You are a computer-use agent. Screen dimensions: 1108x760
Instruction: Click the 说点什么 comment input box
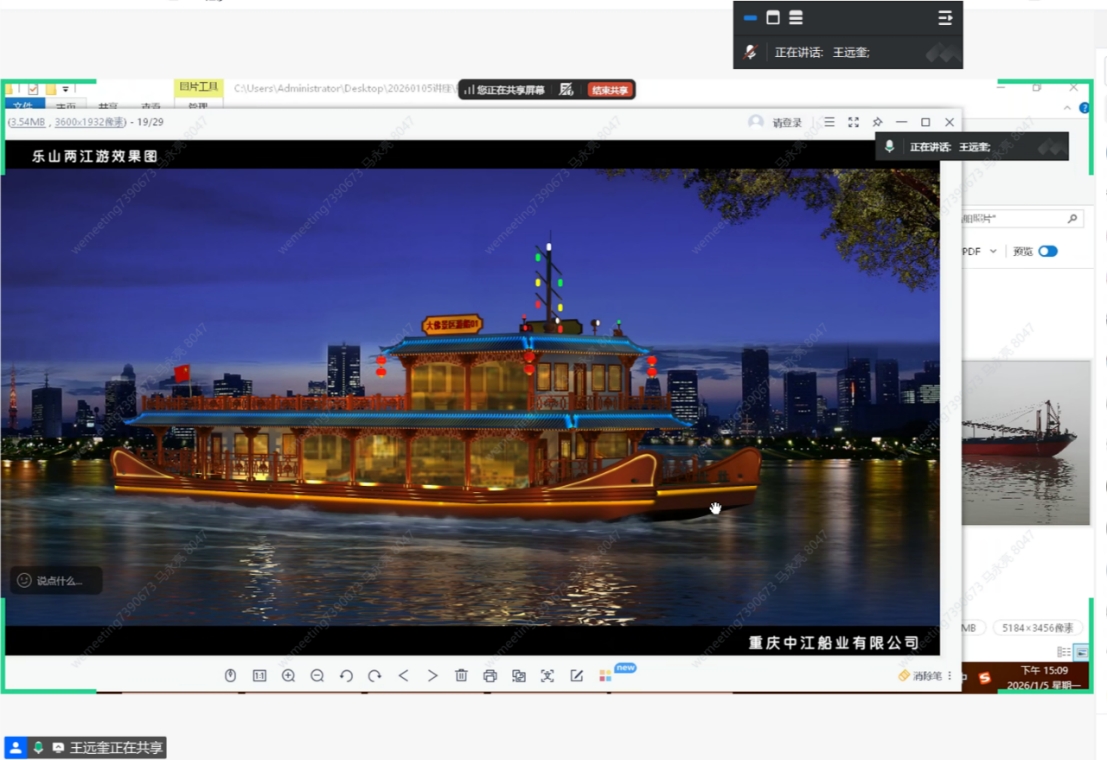(58, 580)
